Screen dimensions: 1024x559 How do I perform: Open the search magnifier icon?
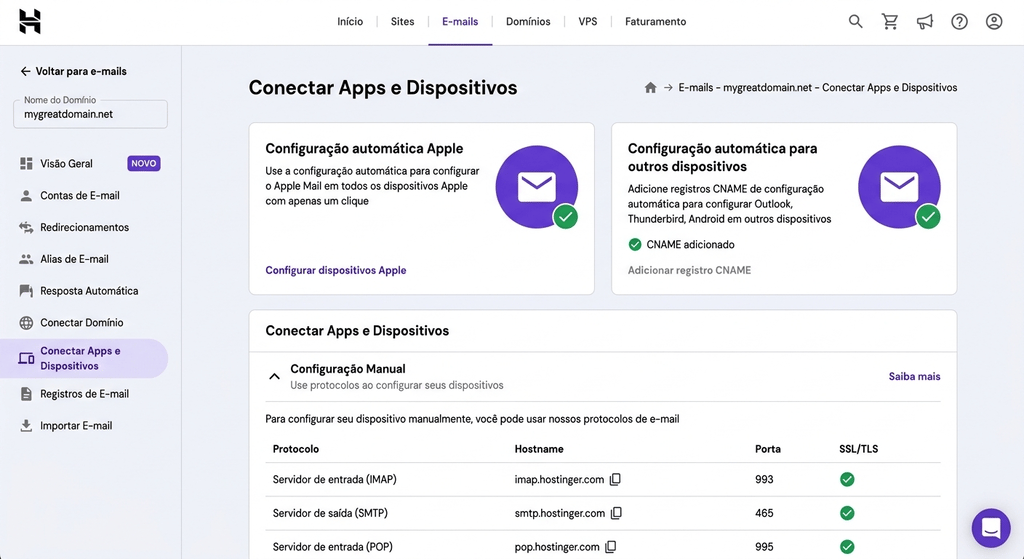(856, 22)
